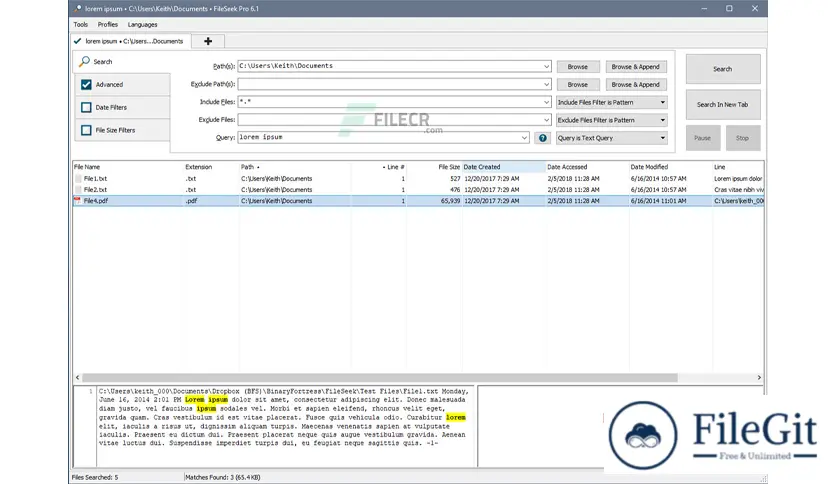This screenshot has width=836, height=484.
Task: Click 6/16/2014 11:01 AM modified date
Action: point(658,201)
